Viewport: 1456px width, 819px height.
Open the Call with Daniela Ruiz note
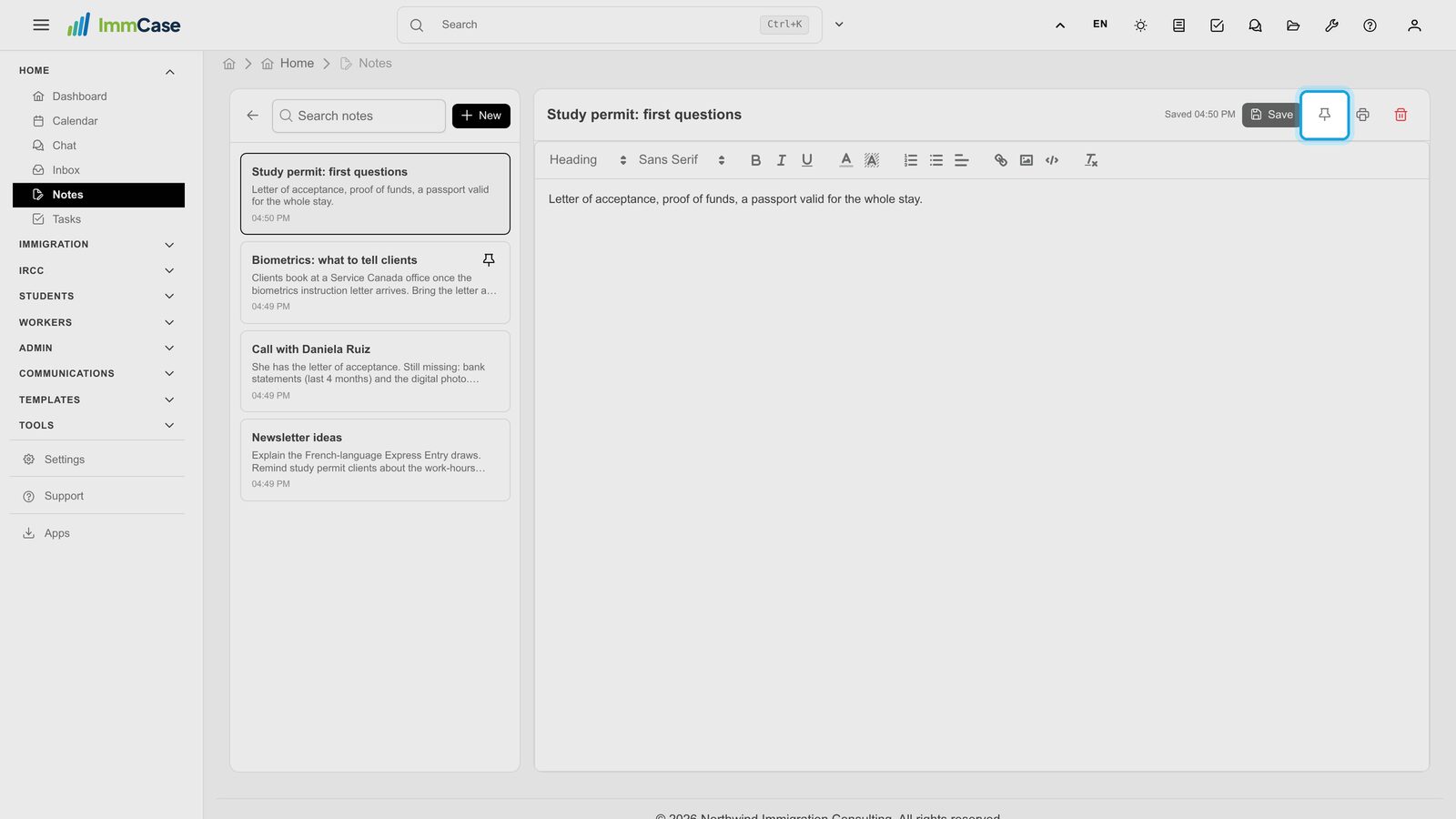375,371
